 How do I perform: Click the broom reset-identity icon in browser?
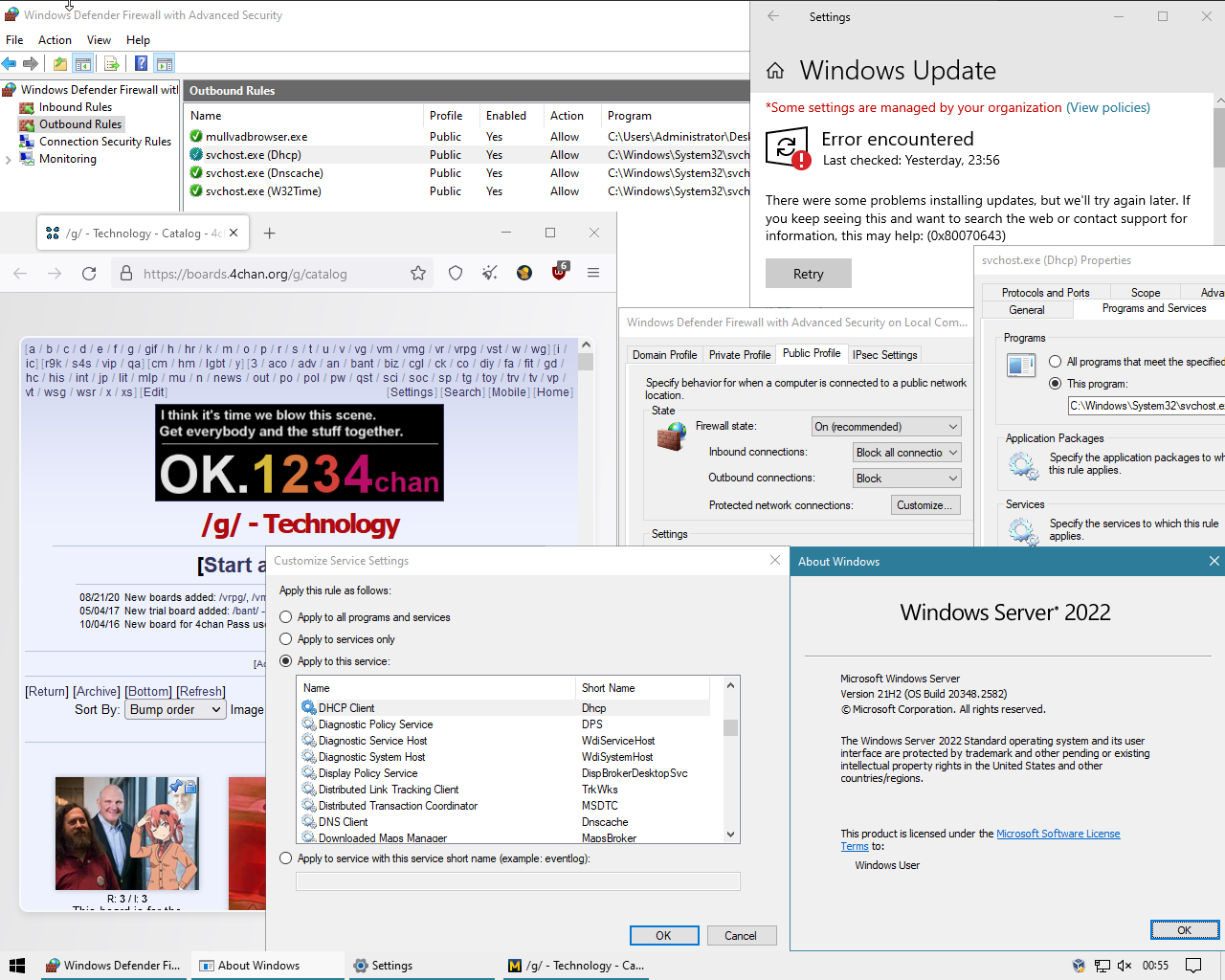pyautogui.click(x=490, y=274)
